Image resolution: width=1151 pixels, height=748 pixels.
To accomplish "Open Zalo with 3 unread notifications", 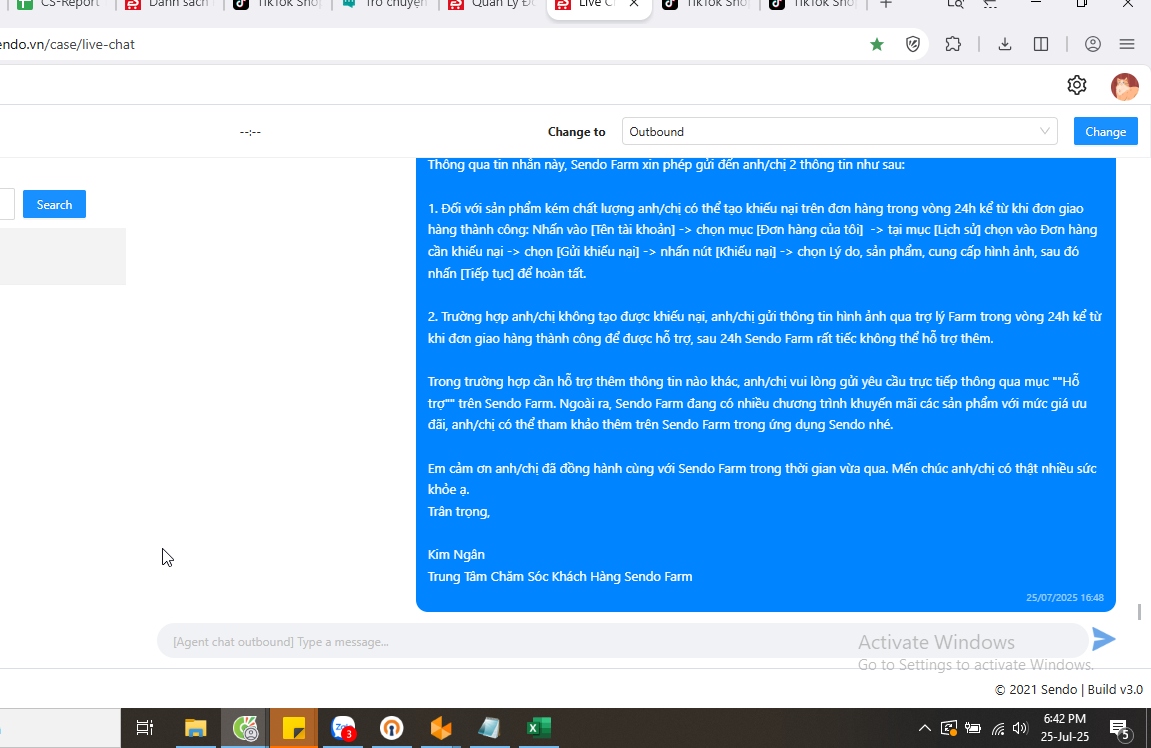I will (343, 727).
